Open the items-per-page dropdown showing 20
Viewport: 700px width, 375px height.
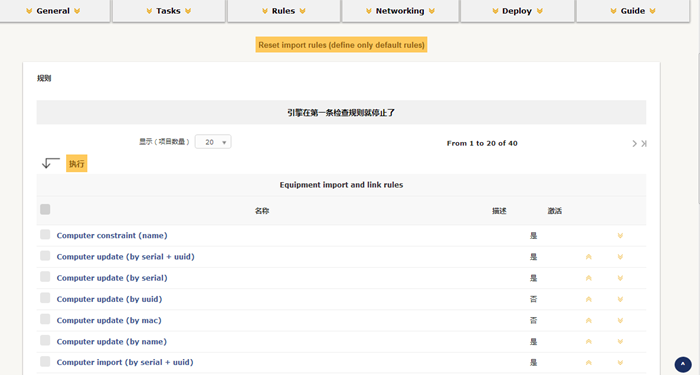coord(213,142)
